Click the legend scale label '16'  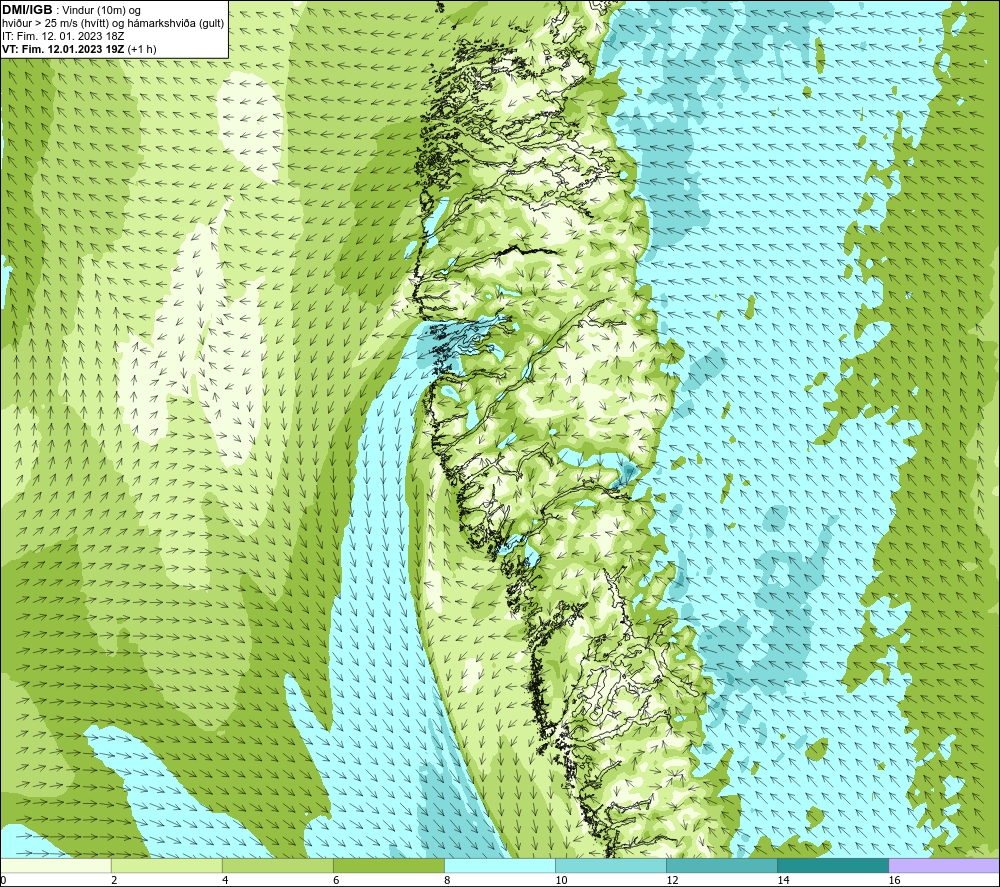coord(894,881)
